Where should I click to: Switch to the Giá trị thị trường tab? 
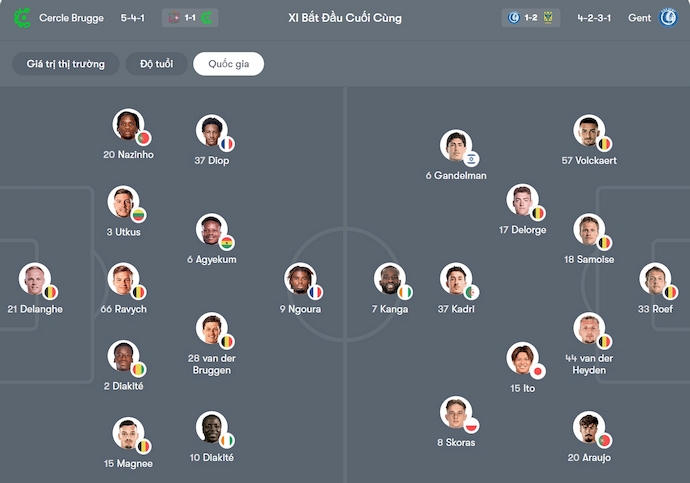tap(65, 64)
